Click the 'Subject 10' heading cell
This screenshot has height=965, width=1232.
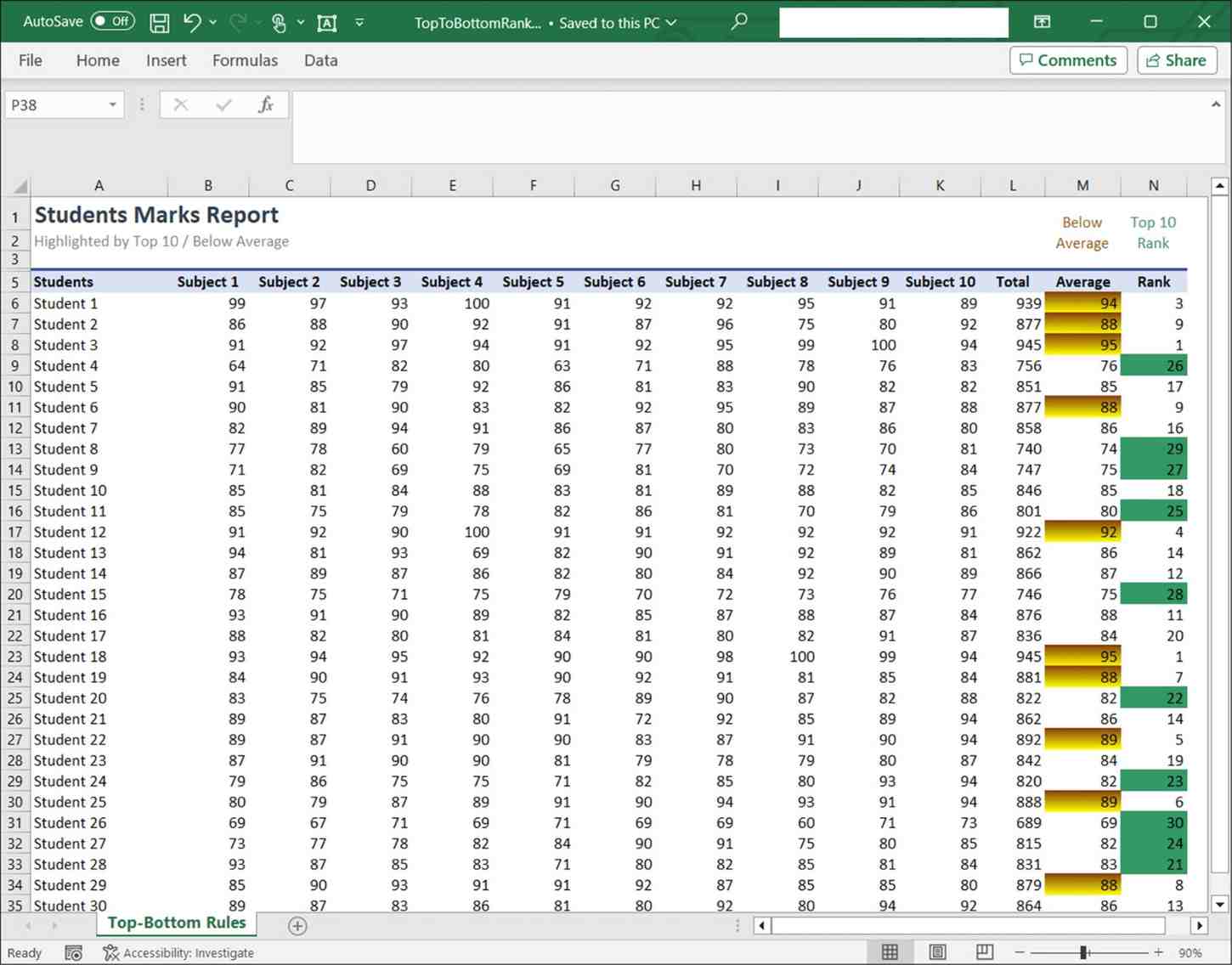pos(940,282)
